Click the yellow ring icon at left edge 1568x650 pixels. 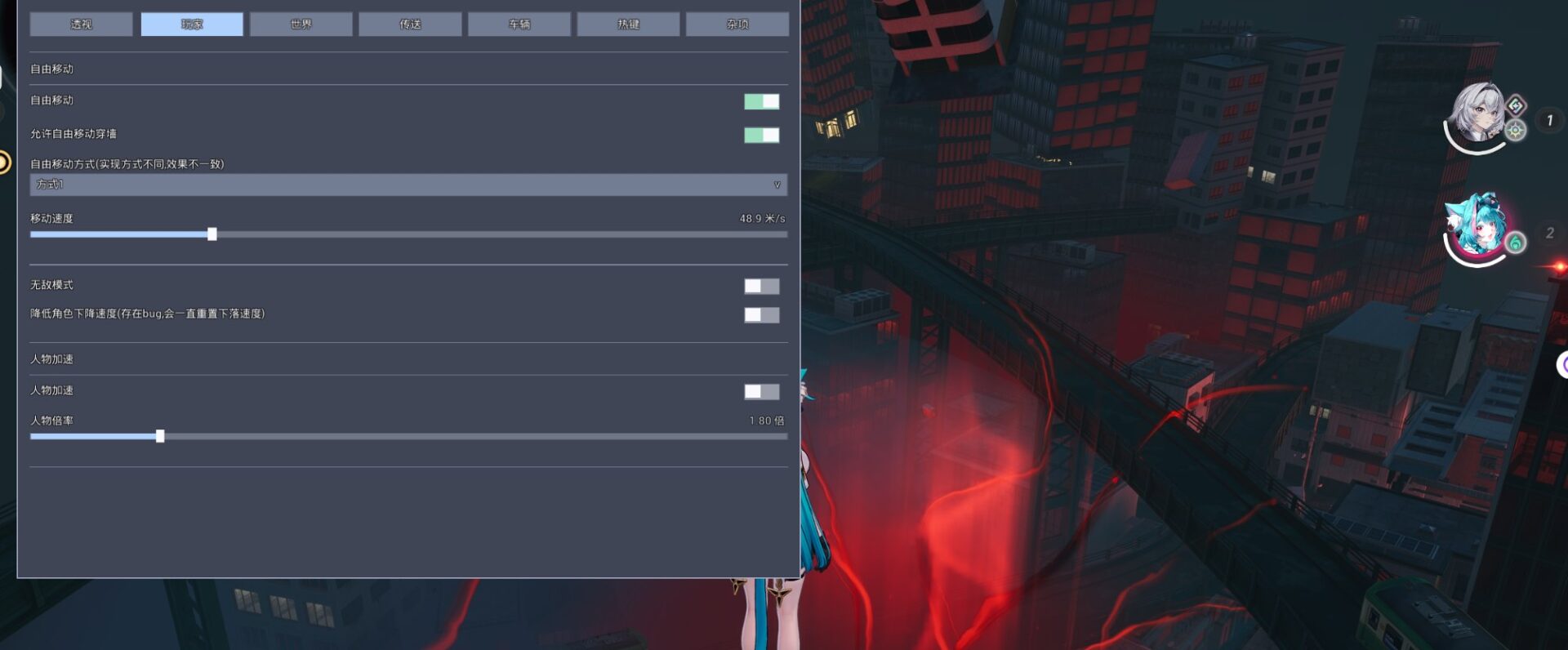click(x=3, y=162)
